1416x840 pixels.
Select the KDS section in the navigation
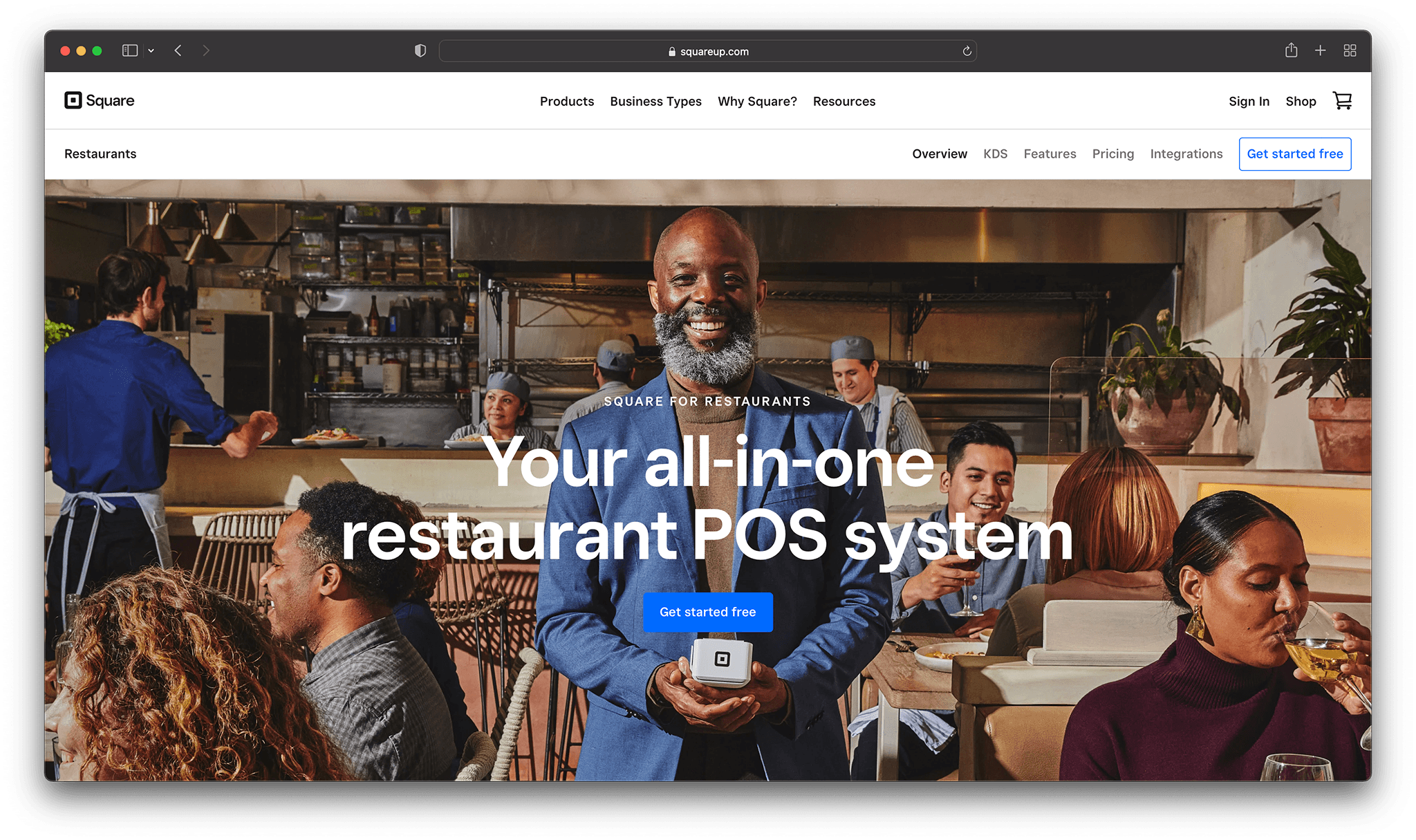[x=996, y=153]
